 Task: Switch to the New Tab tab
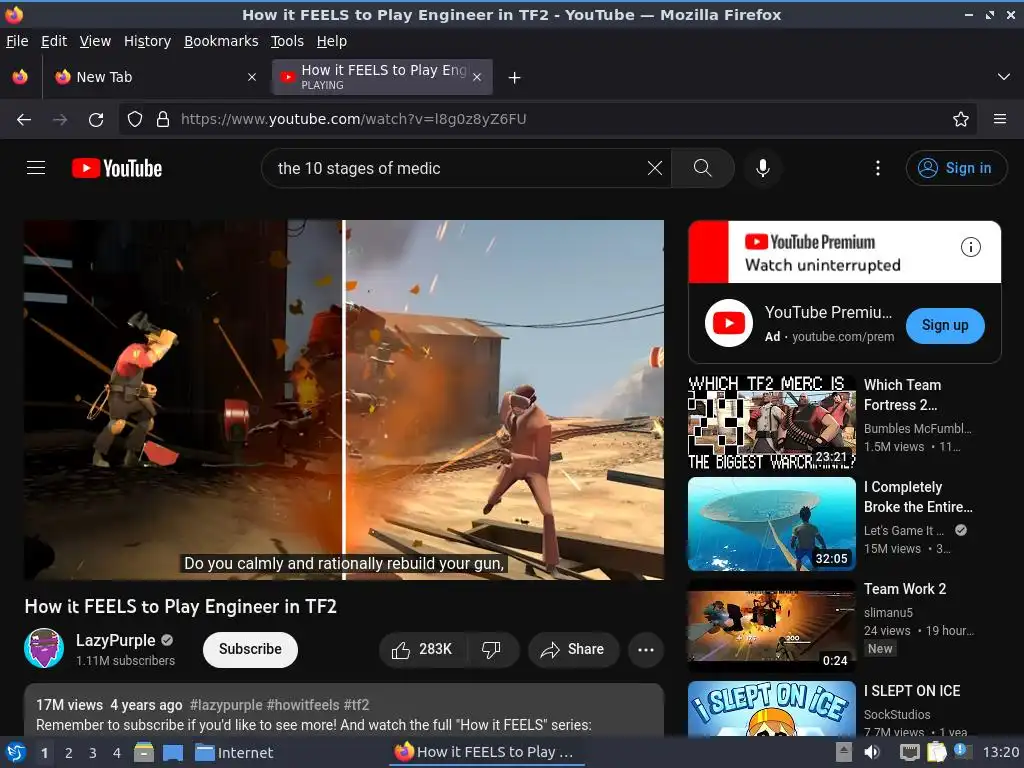(x=155, y=77)
